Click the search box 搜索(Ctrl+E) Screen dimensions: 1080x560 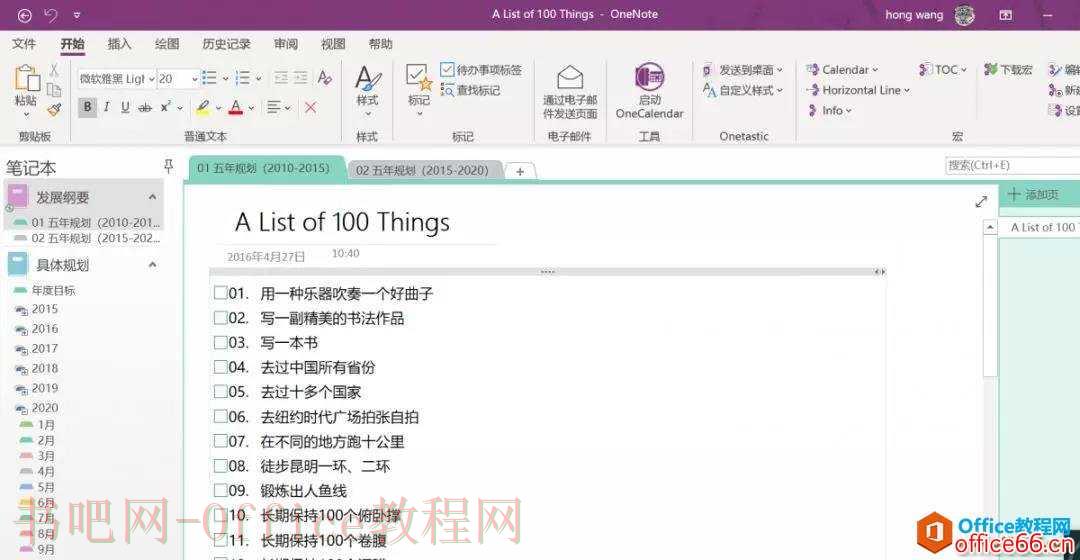tap(1012, 165)
